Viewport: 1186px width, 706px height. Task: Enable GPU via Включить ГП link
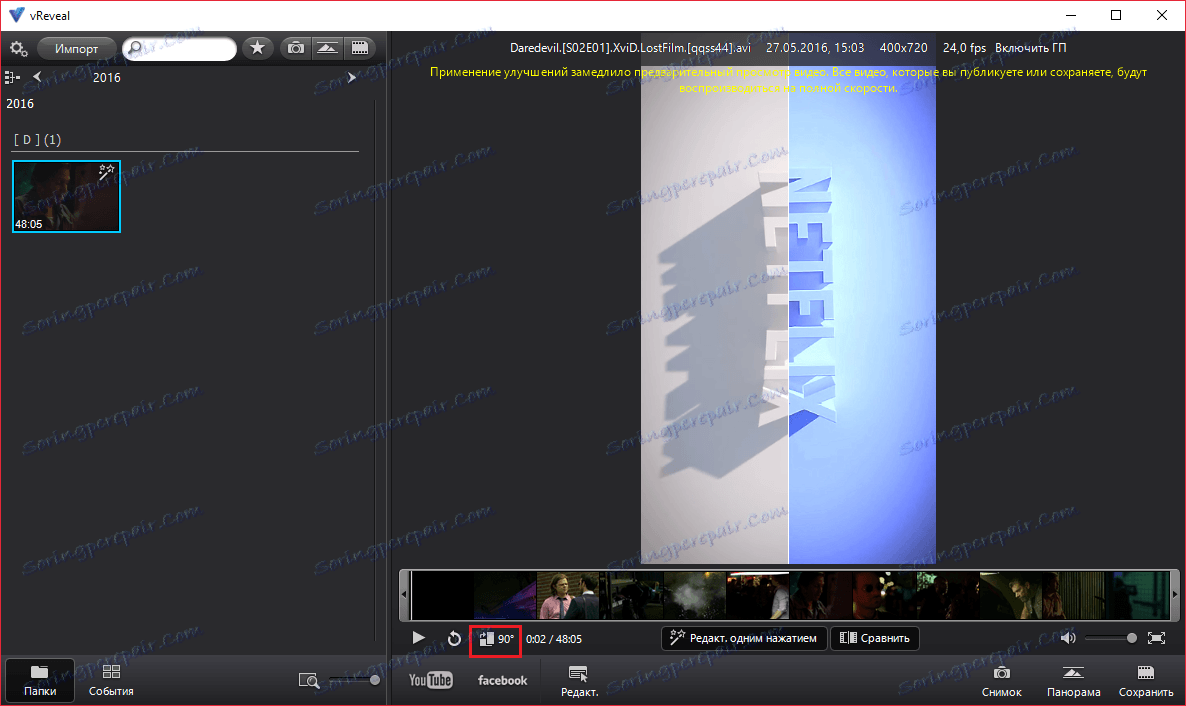(x=1030, y=48)
